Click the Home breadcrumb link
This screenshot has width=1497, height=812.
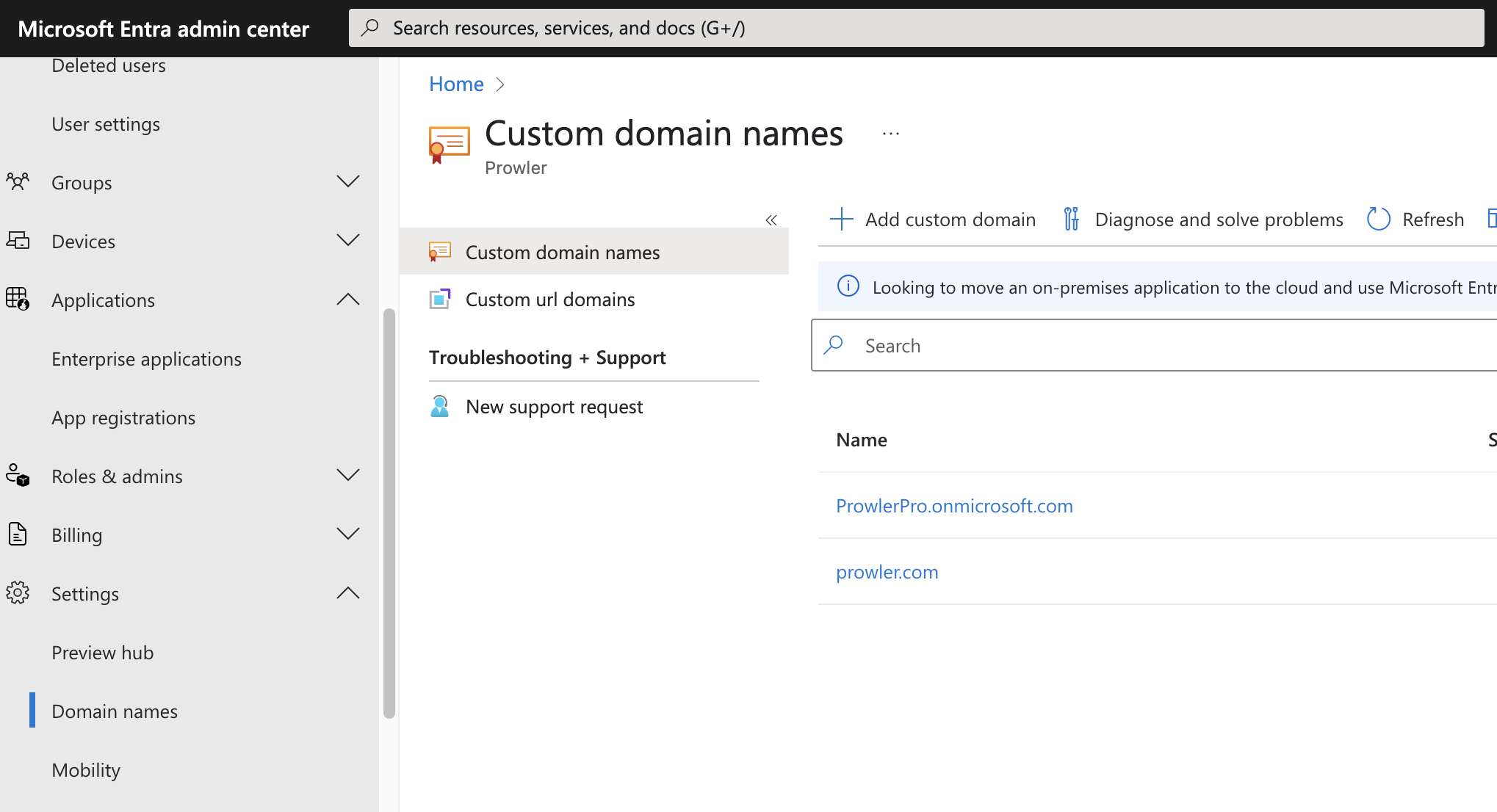click(456, 83)
